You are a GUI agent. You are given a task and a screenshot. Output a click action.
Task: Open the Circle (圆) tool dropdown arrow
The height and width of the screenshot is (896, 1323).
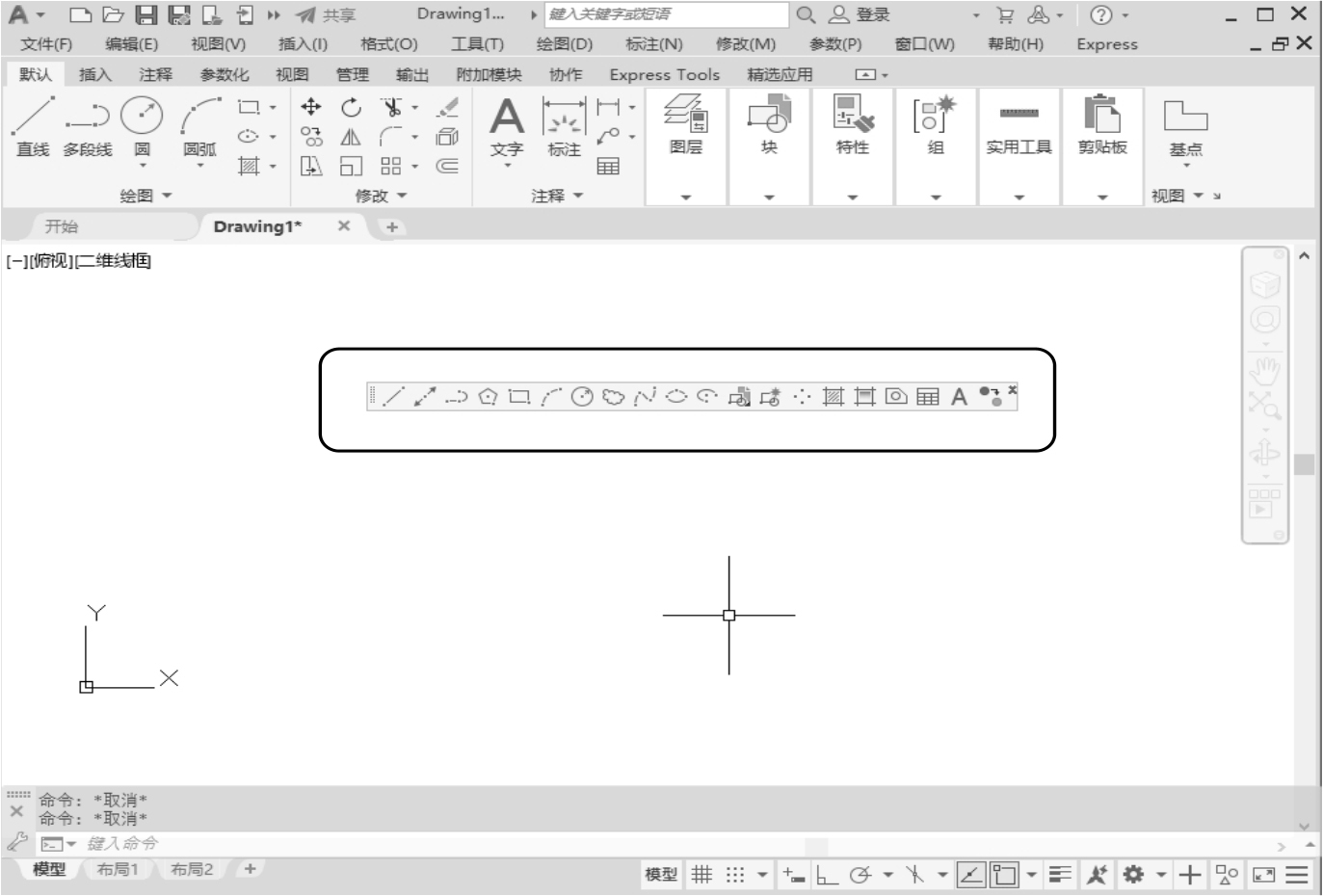[x=142, y=167]
